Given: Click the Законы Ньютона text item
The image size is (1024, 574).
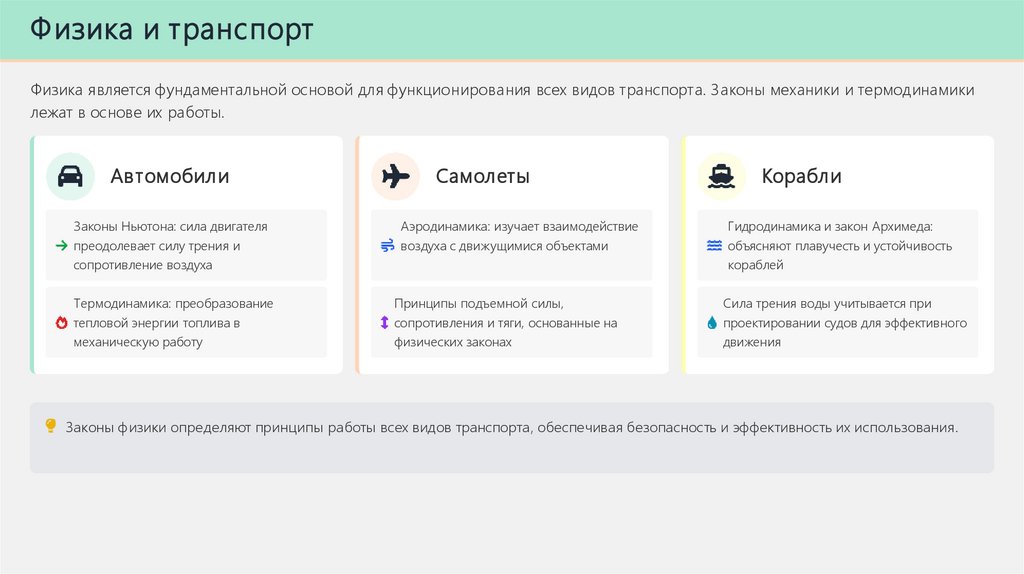Looking at the screenshot, I should pyautogui.click(x=170, y=246).
